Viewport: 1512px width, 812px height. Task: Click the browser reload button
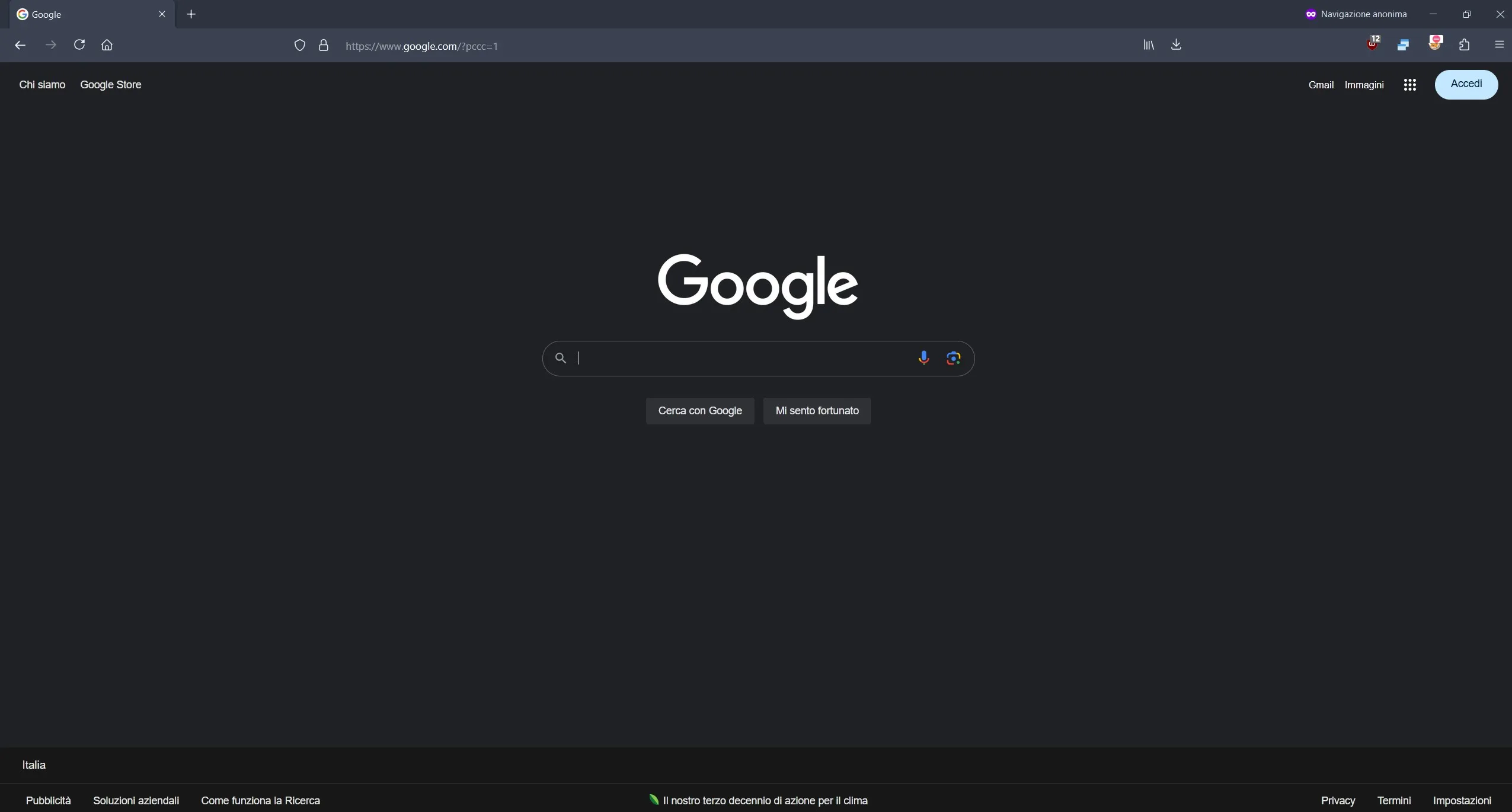79,45
